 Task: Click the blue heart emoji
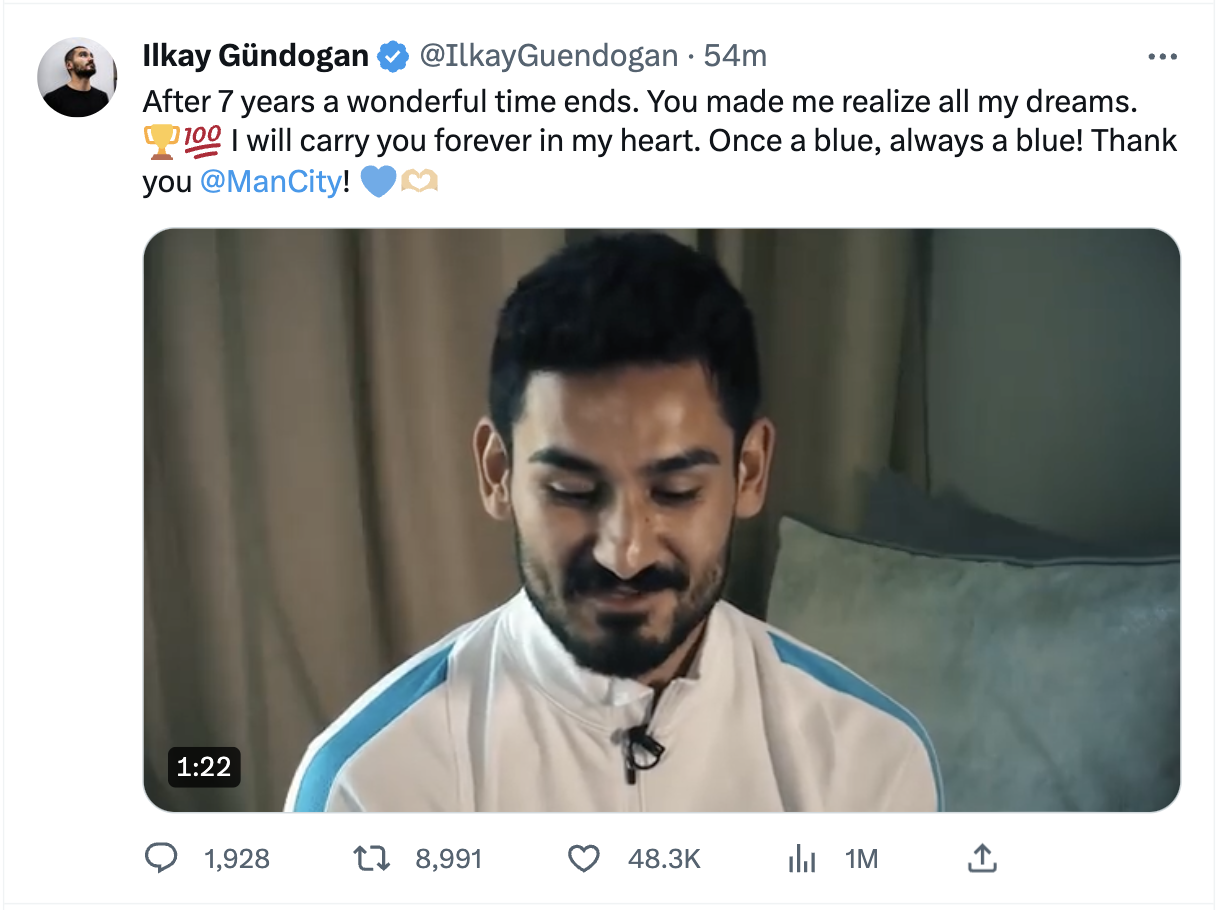(x=378, y=184)
